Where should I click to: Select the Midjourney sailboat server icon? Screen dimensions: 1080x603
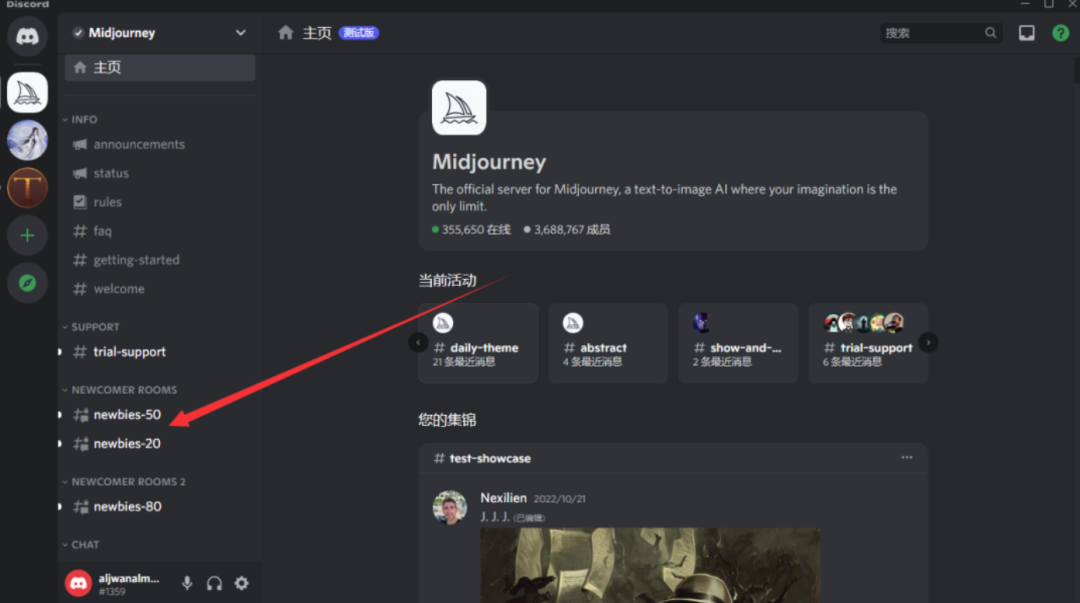28,92
